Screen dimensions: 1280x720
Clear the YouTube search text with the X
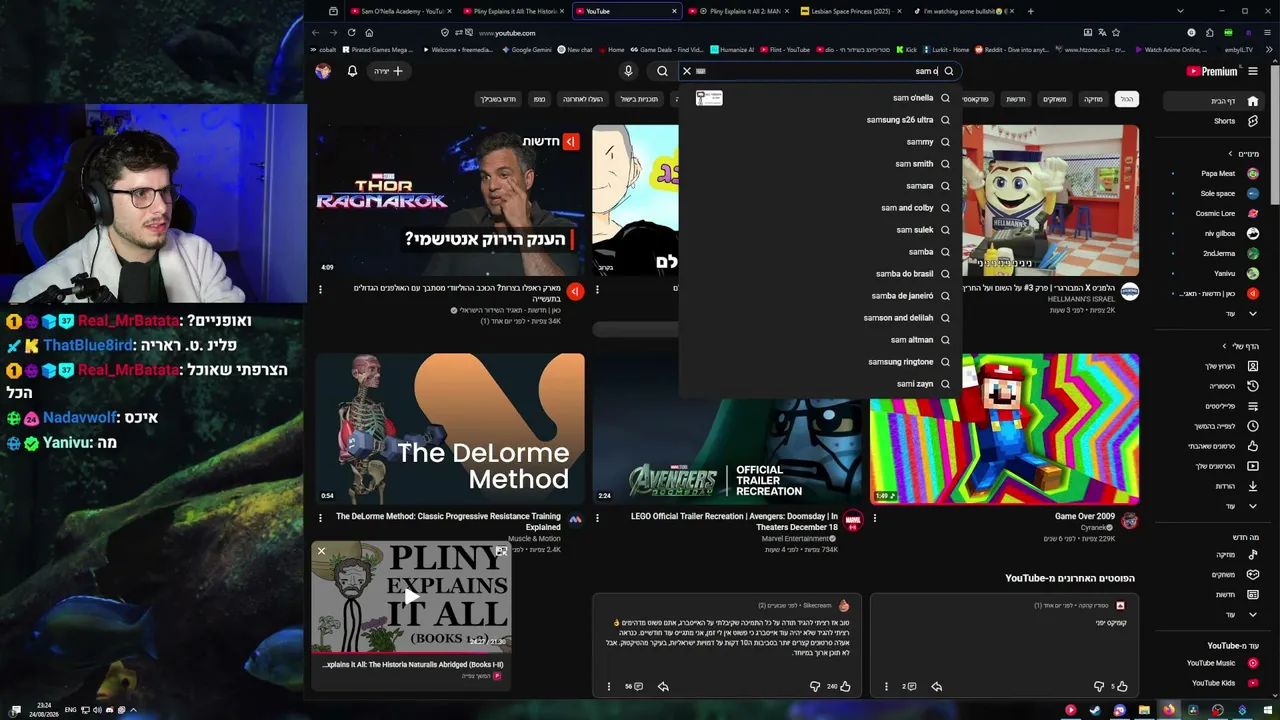coord(687,71)
